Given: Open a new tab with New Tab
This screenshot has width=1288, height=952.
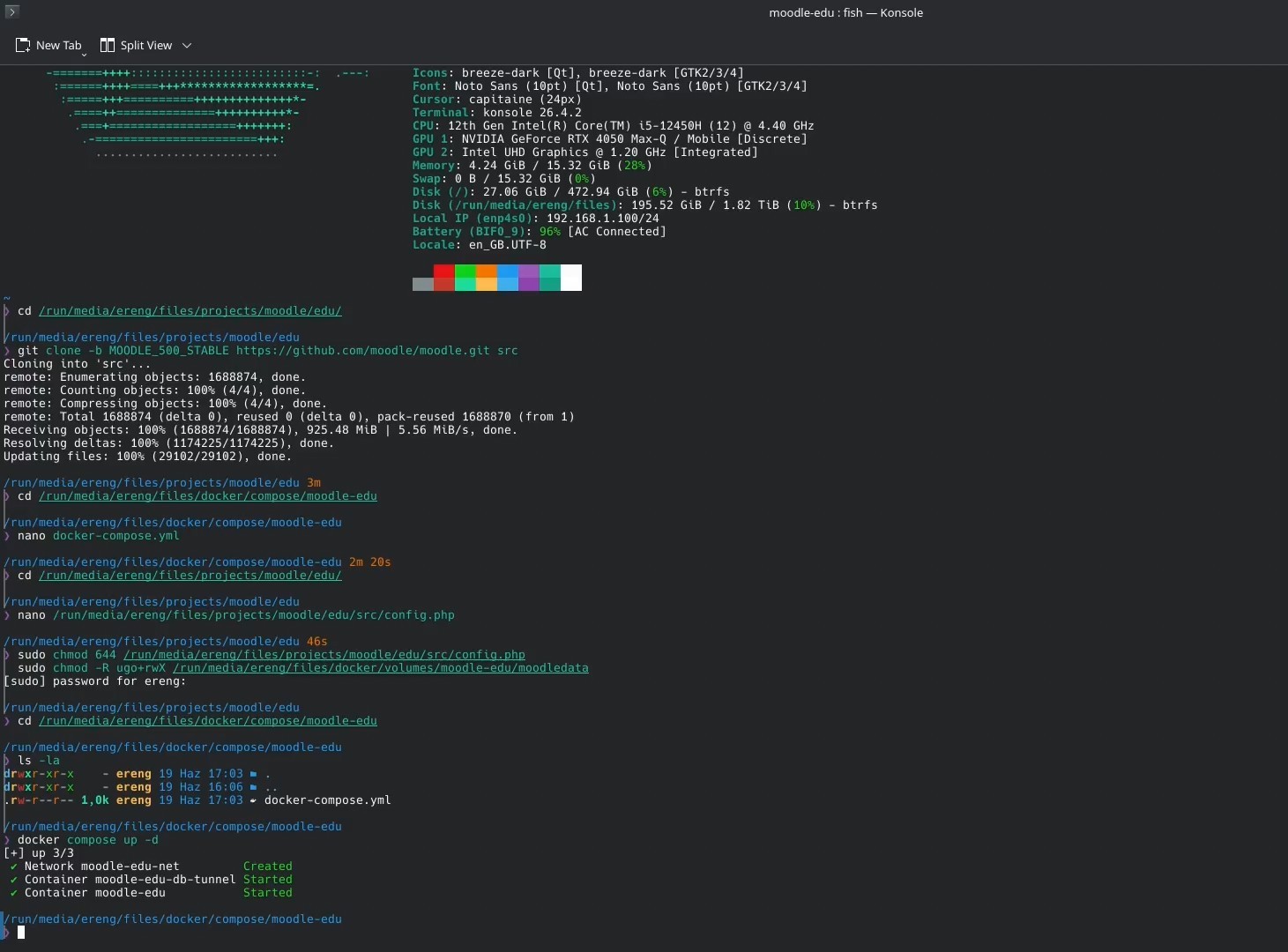Looking at the screenshot, I should 49,45.
